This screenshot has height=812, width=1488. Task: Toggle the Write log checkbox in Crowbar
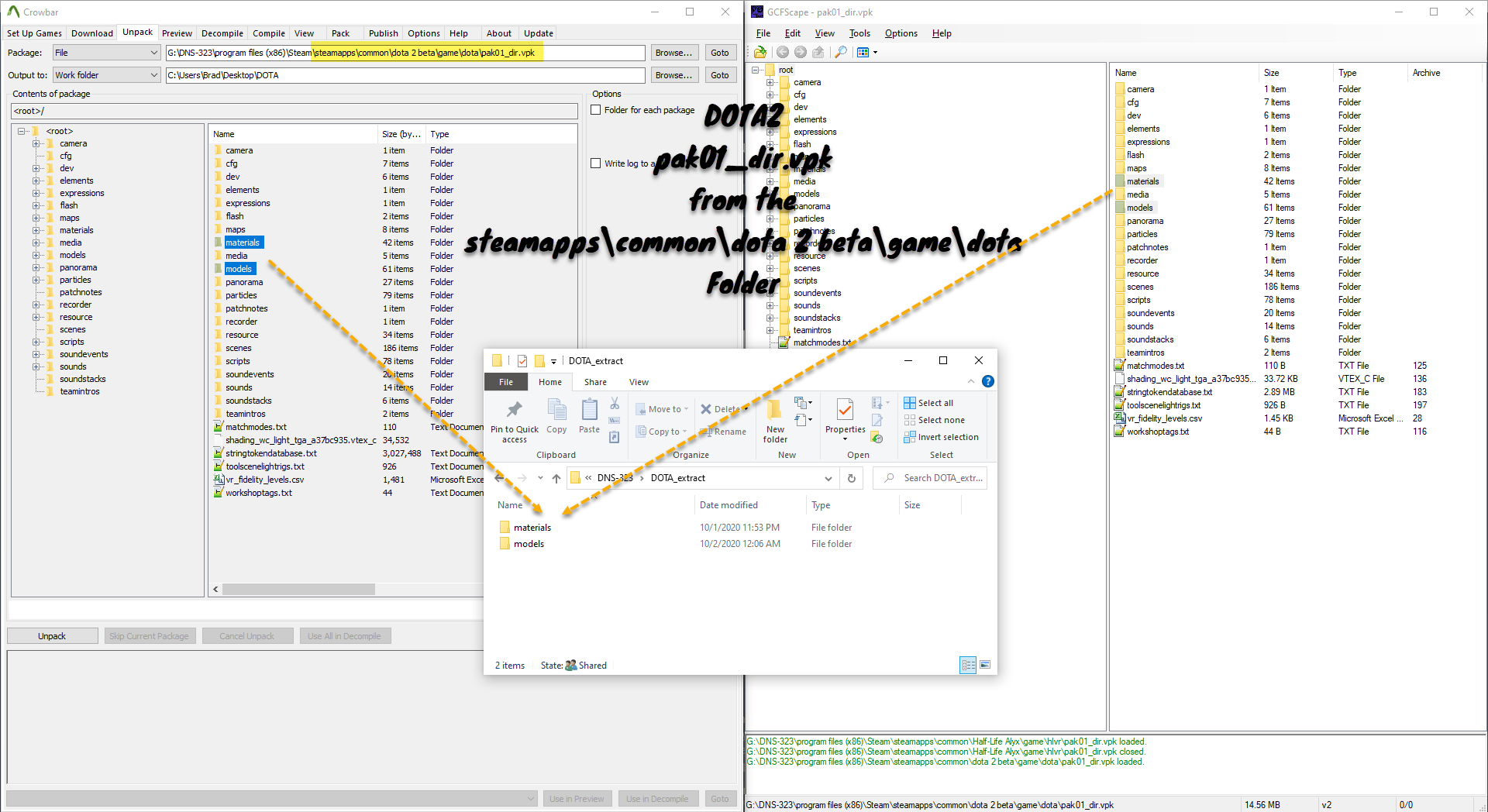[596, 163]
